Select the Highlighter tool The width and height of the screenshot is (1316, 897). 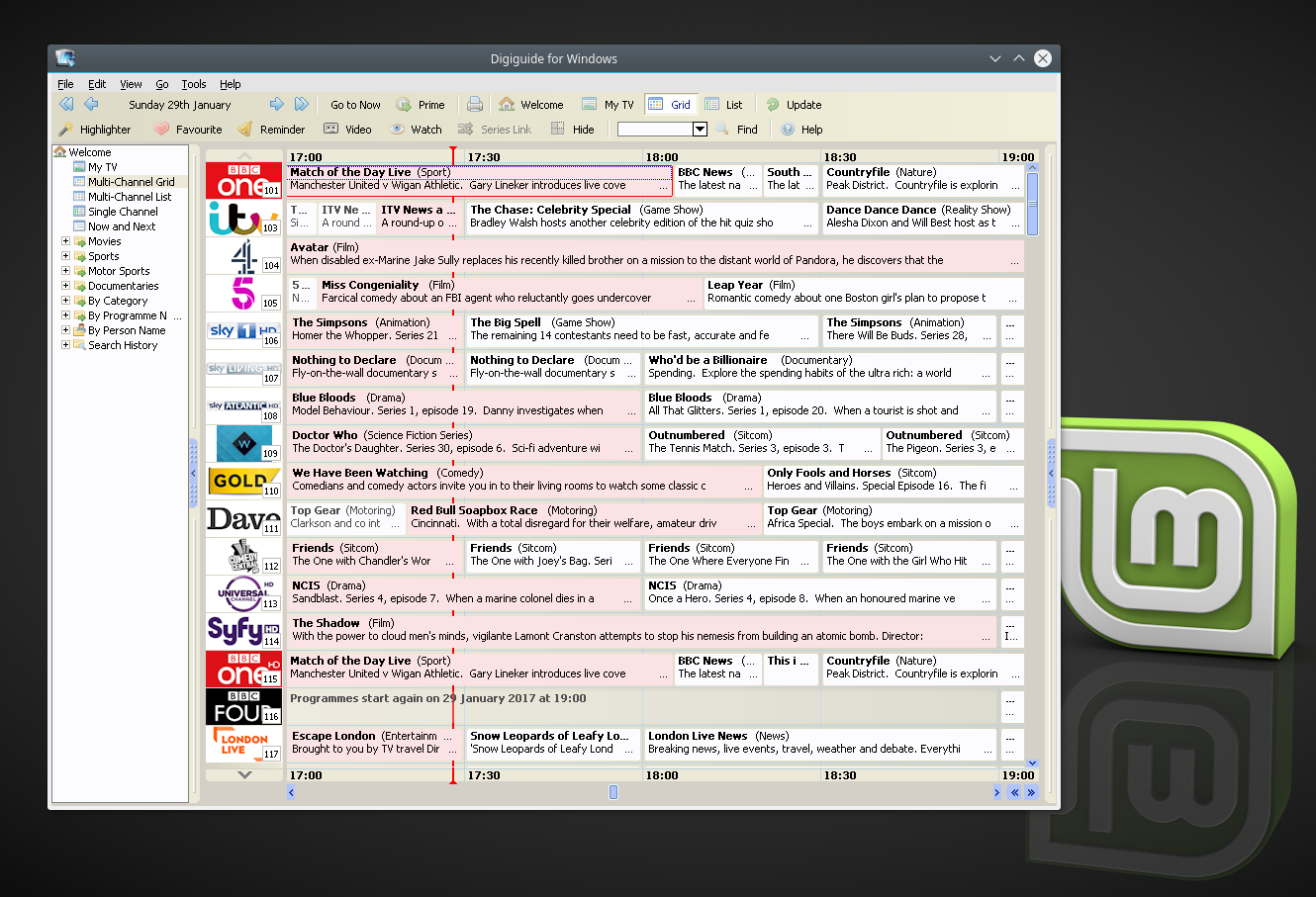coord(95,129)
